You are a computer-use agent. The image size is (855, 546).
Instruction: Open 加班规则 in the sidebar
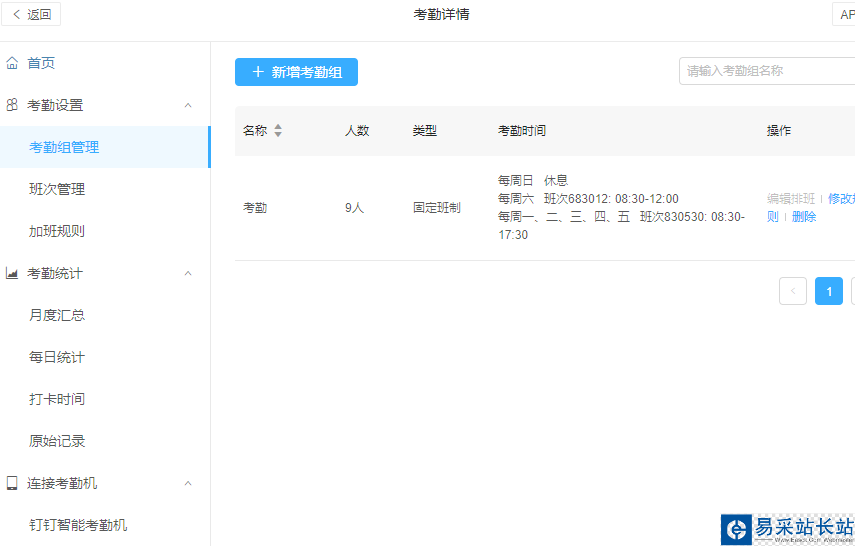(57, 231)
